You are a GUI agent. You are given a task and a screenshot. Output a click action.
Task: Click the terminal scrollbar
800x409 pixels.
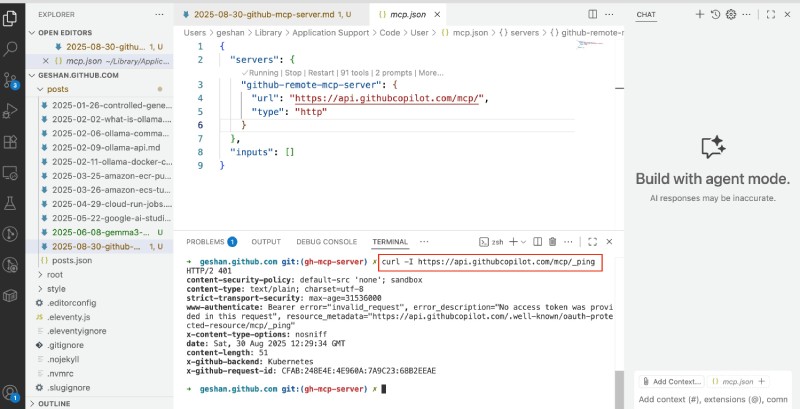point(619,389)
